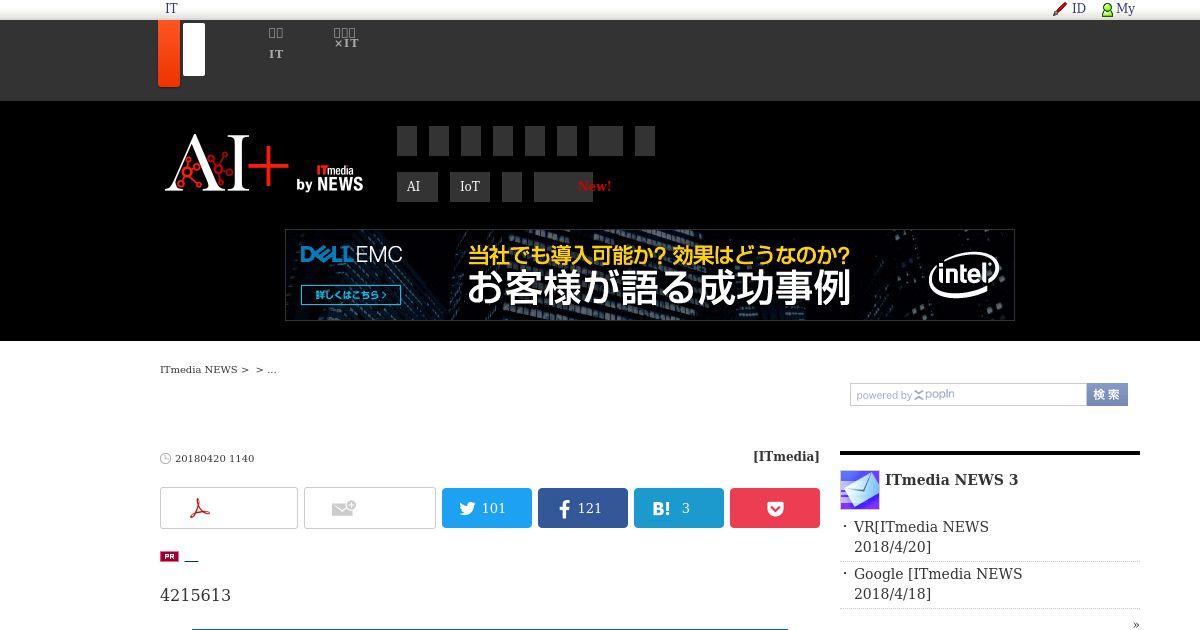Click the search submit button
The height and width of the screenshot is (630, 1200).
1107,395
